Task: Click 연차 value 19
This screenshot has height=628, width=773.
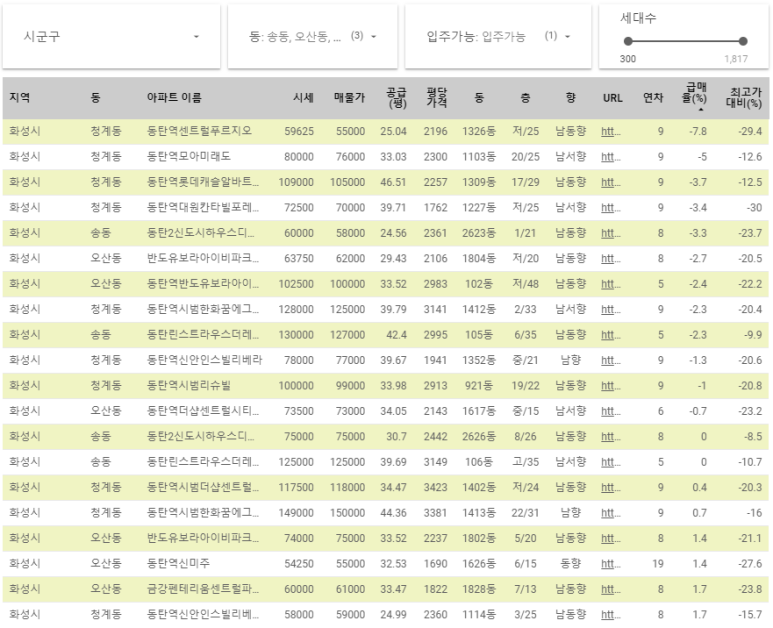Action: point(658,564)
